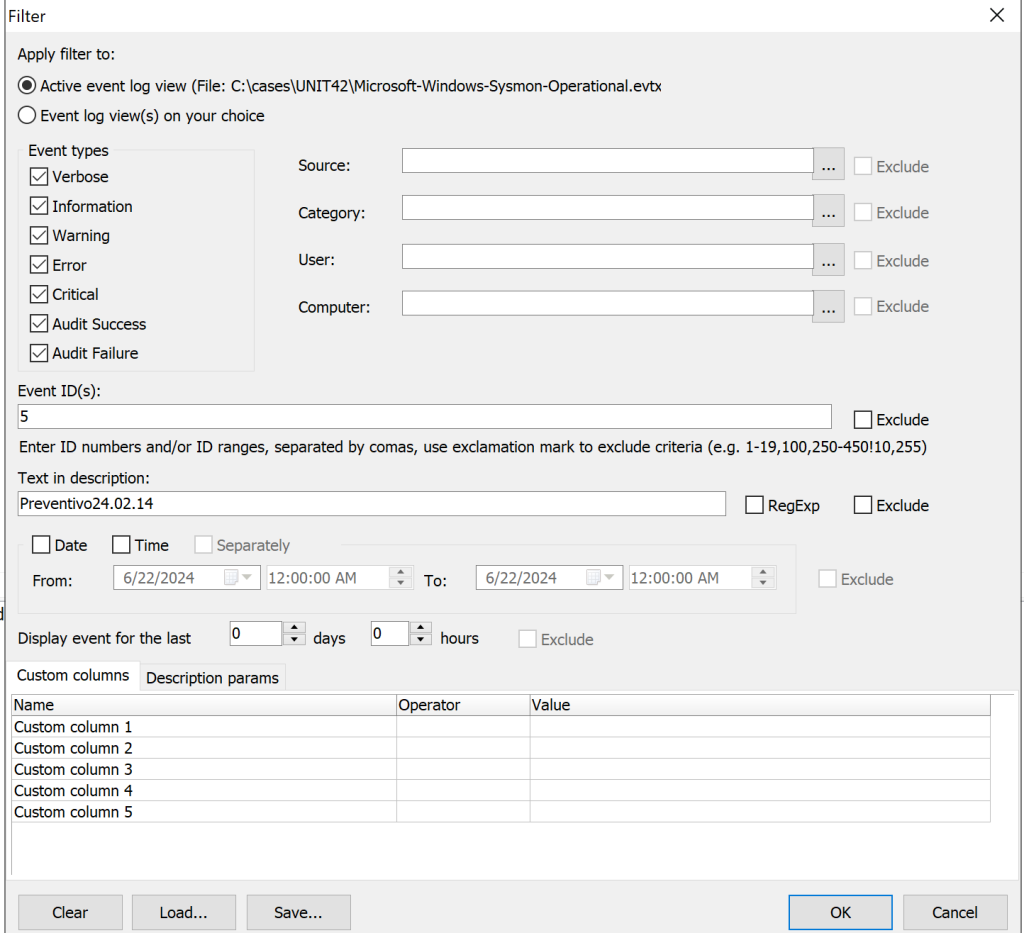Screen dimensions: 1024x933
Task: Uncheck the Critical event type
Action: (x=39, y=294)
